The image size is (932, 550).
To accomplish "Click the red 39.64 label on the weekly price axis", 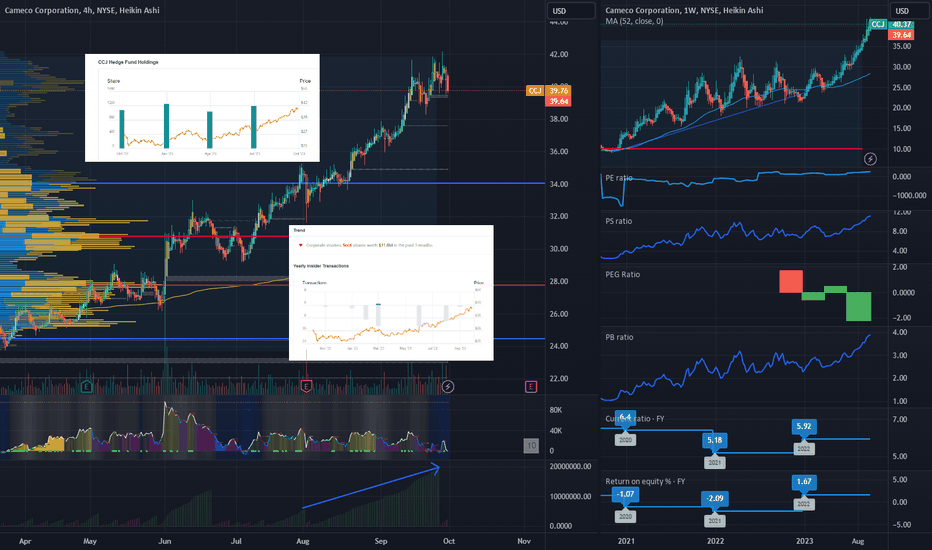I will [x=901, y=35].
